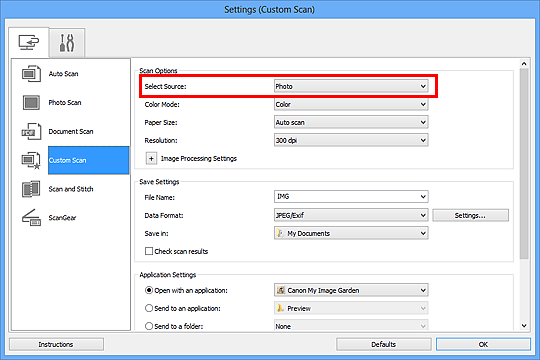This screenshot has width=540, height=360.
Task: Click the disabled Preview application dropdown
Action: (351, 308)
